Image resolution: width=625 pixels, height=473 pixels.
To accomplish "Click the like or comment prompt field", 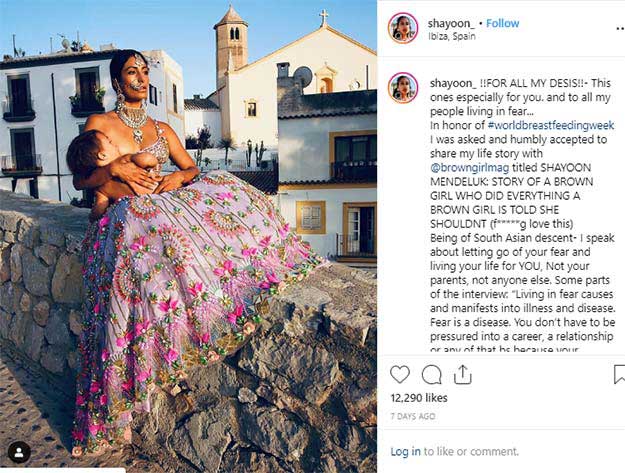I will click(454, 451).
